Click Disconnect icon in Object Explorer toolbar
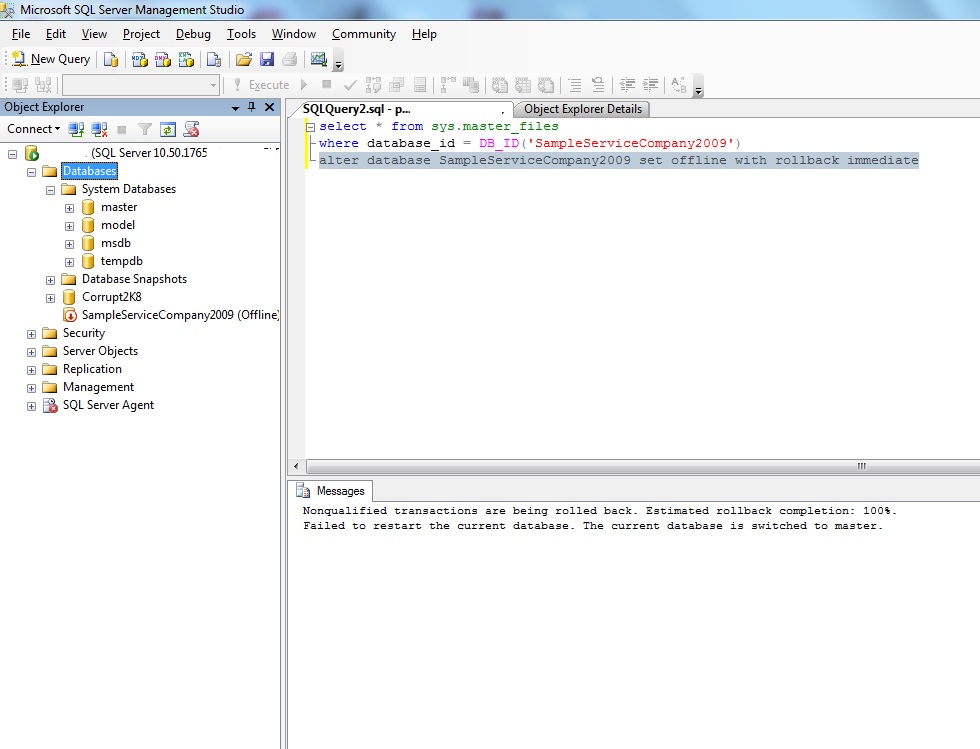980x749 pixels. pos(99,129)
